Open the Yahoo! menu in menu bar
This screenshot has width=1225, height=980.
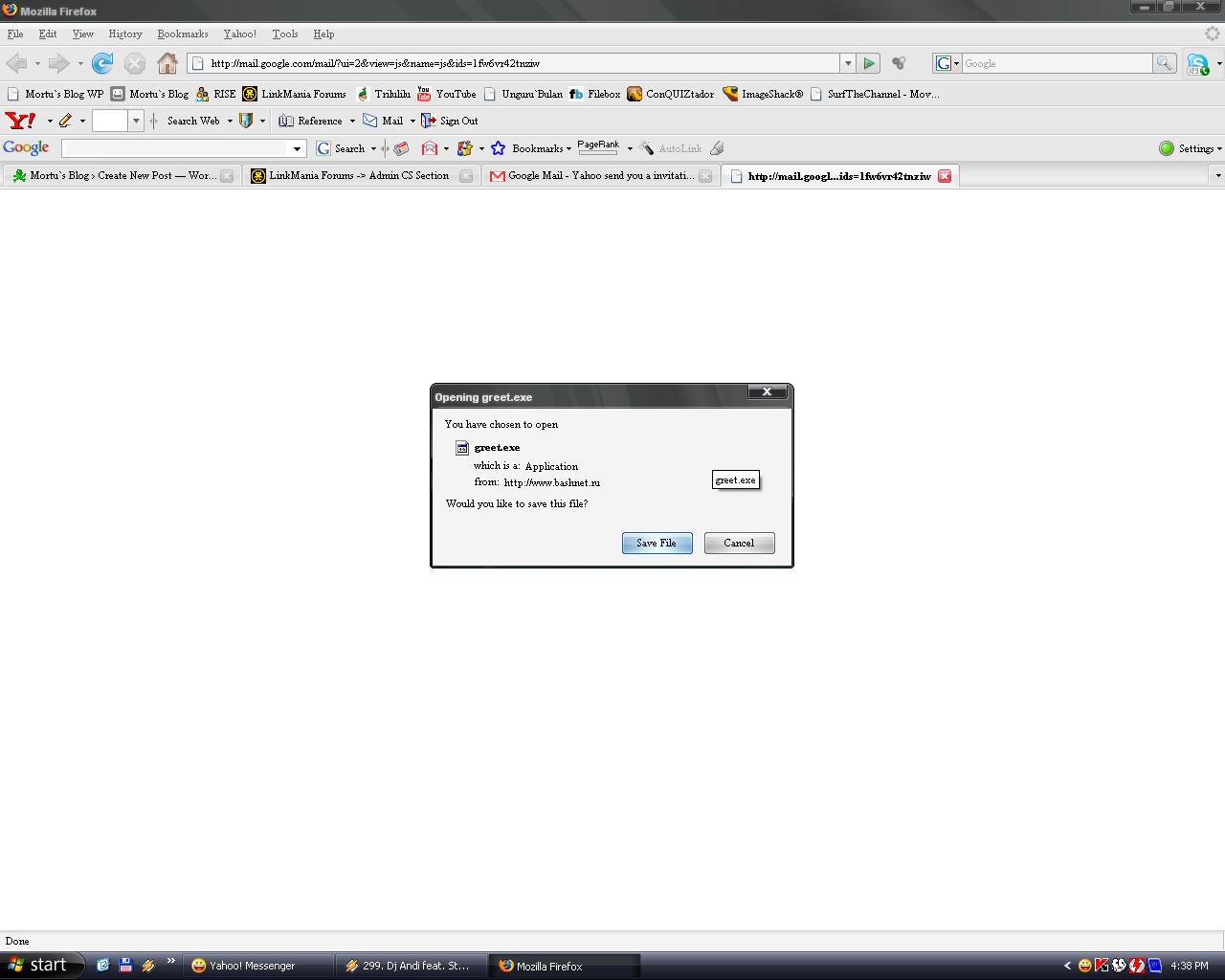(x=239, y=33)
